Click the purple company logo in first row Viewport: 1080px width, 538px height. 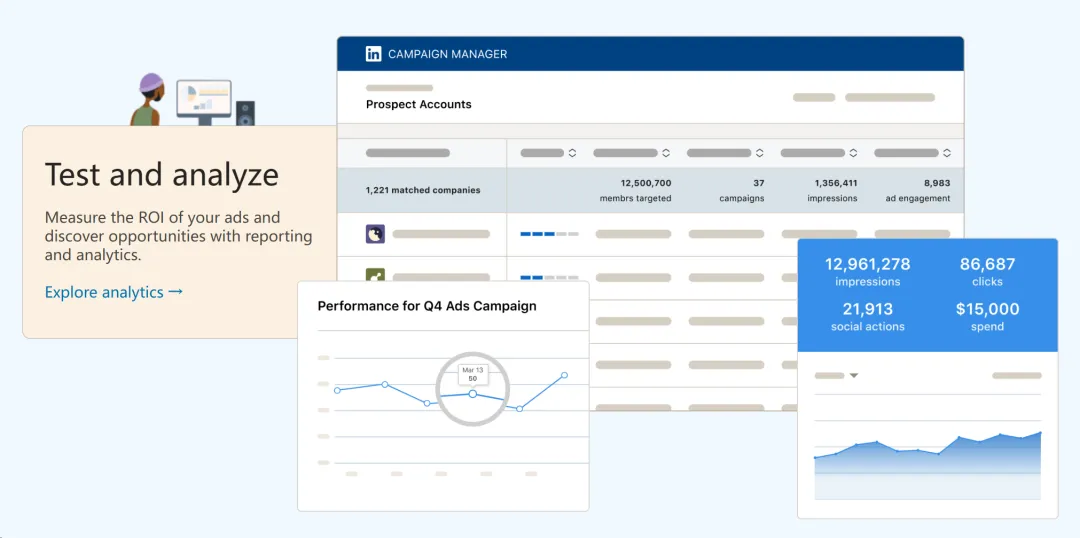(375, 234)
